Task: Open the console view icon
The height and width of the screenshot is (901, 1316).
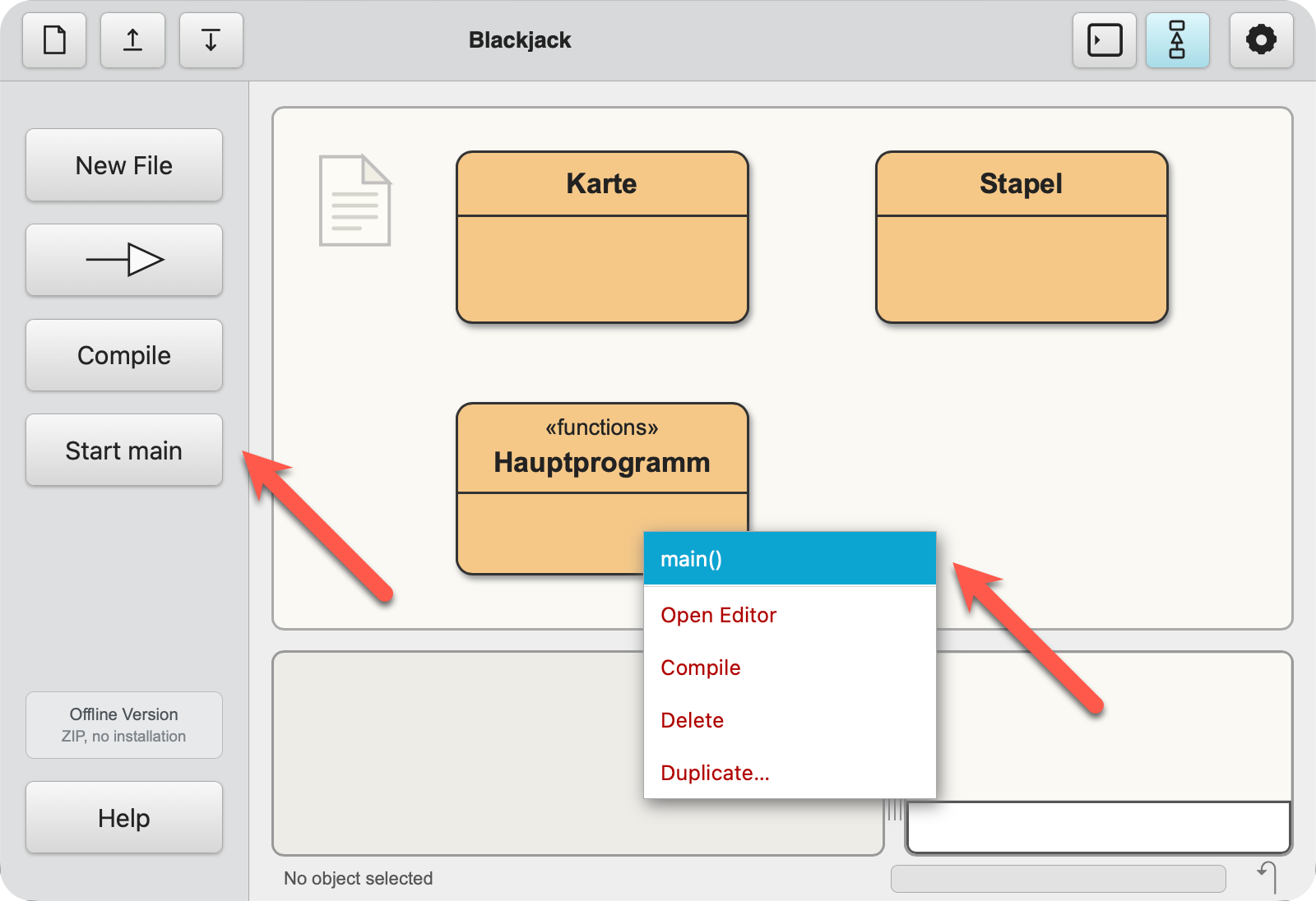Action: point(1105,39)
